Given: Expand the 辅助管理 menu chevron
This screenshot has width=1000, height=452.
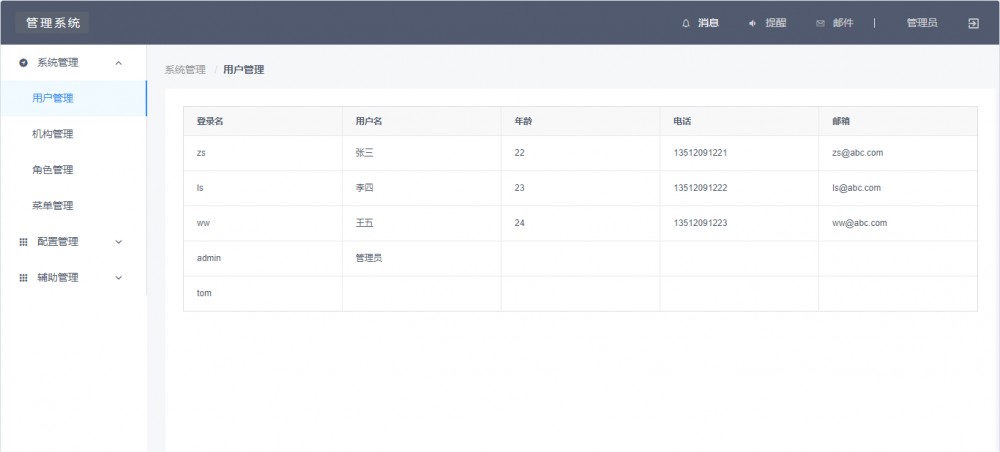Looking at the screenshot, I should tap(119, 278).
